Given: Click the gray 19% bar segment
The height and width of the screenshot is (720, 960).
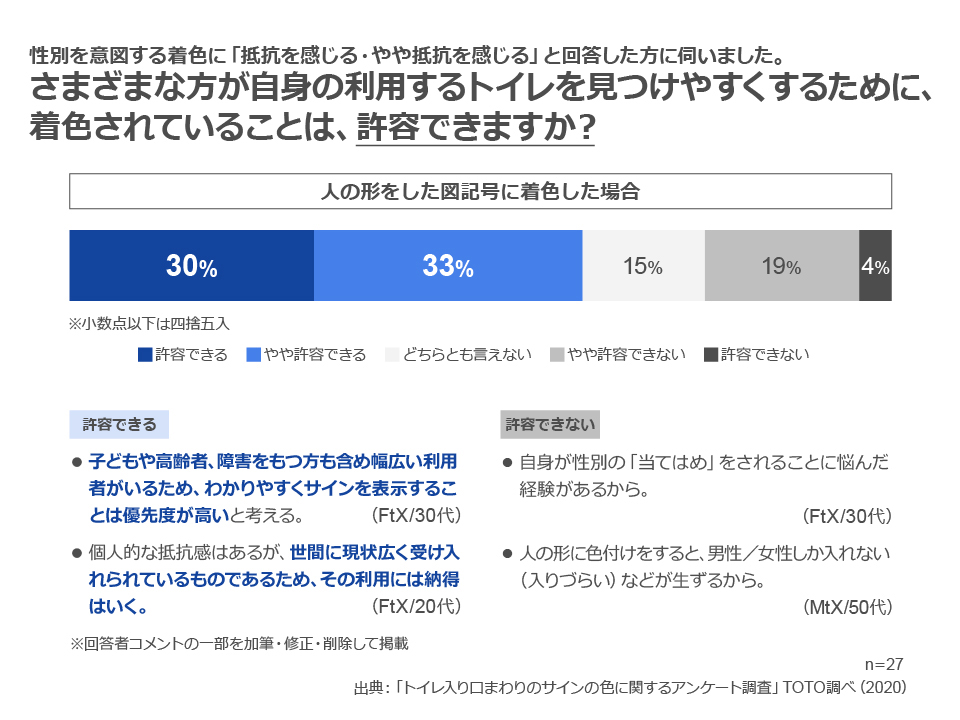Looking at the screenshot, I should point(782,265).
